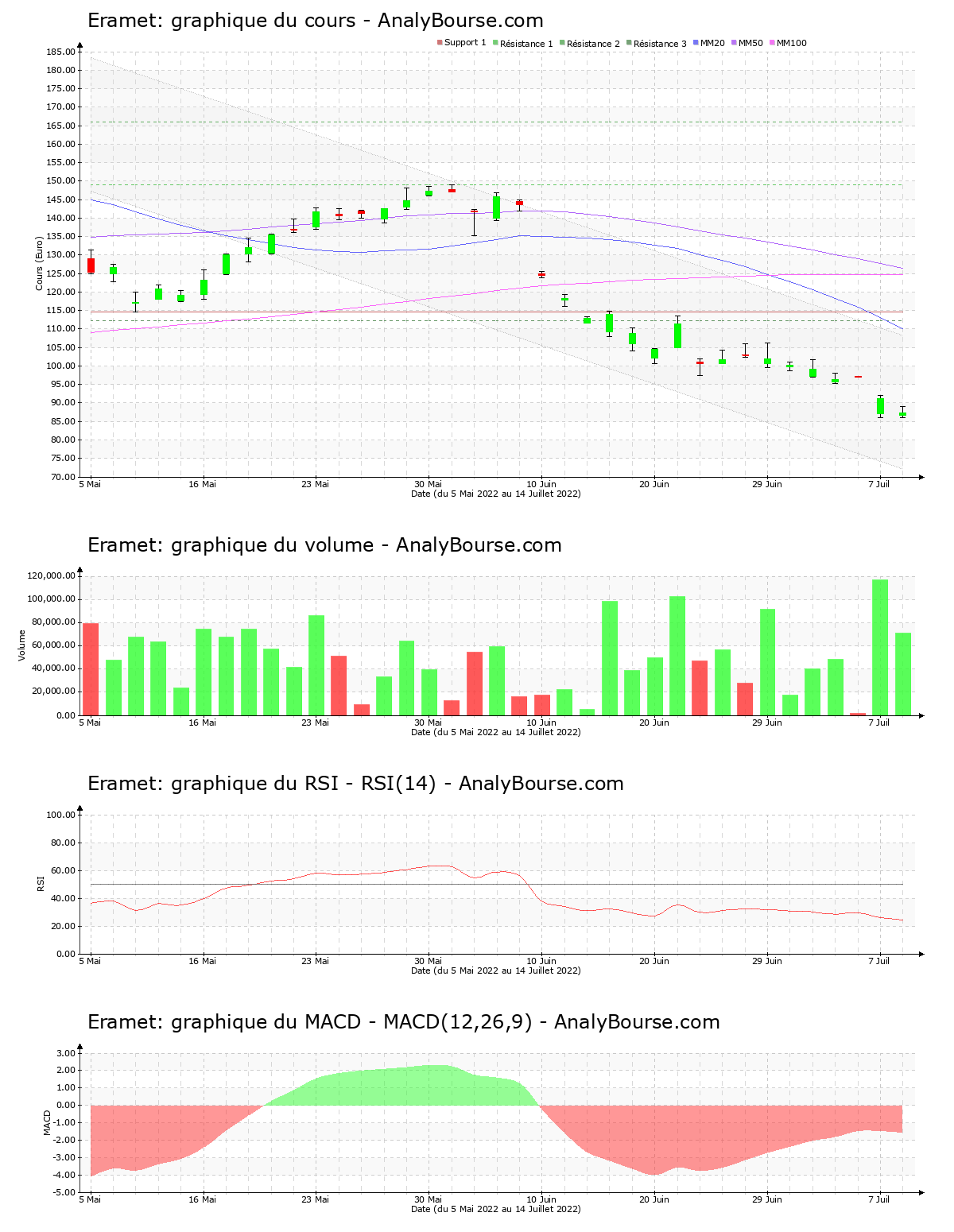Click the 'MM50' legend label
Viewport: 954px width, 1232px height.
pos(750,43)
